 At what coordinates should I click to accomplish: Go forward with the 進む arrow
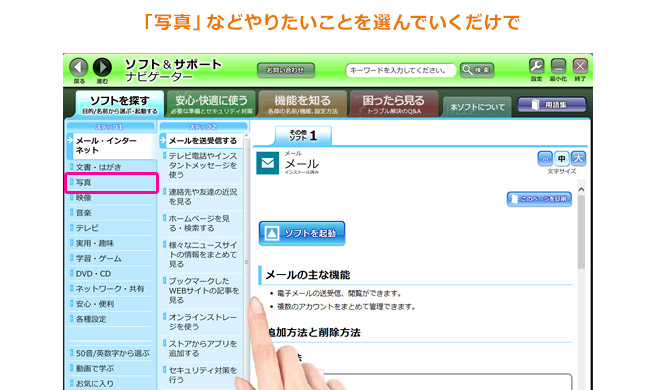coord(102,67)
